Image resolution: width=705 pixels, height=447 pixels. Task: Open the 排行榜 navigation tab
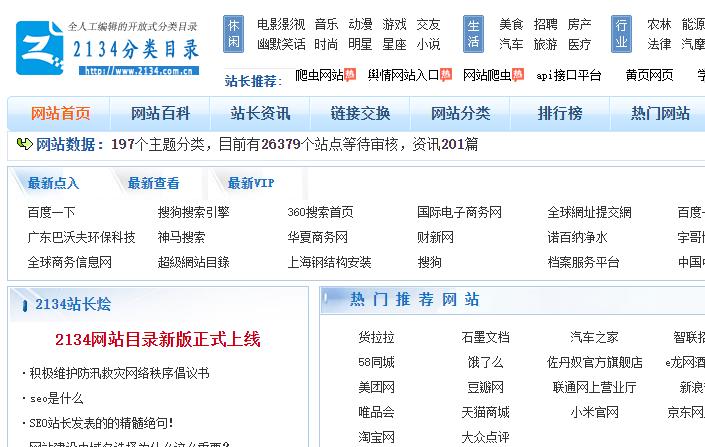(560, 113)
